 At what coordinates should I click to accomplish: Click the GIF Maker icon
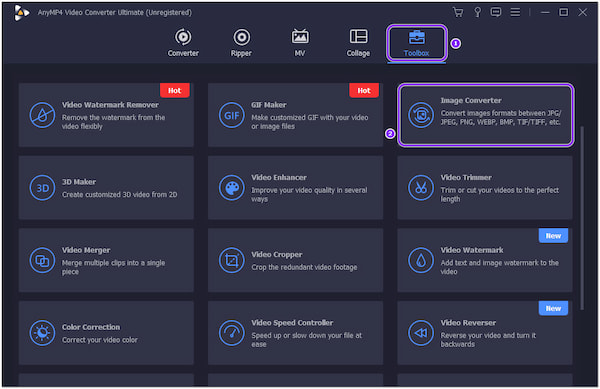pos(232,115)
